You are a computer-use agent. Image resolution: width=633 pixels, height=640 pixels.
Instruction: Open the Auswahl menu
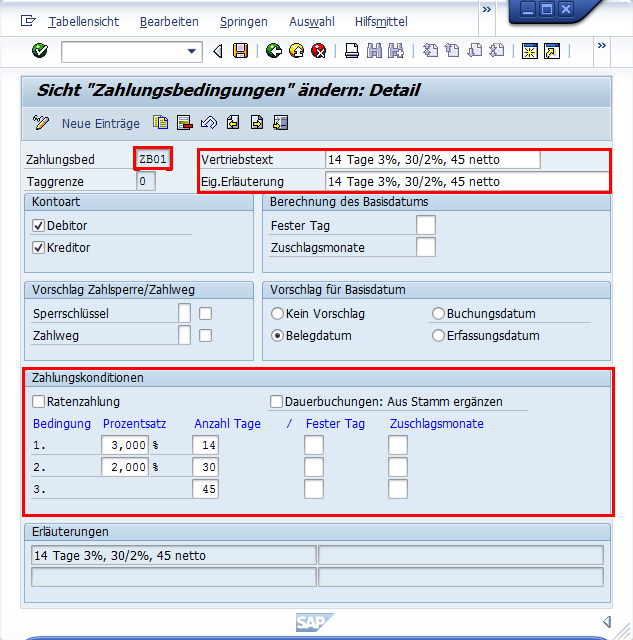click(312, 22)
